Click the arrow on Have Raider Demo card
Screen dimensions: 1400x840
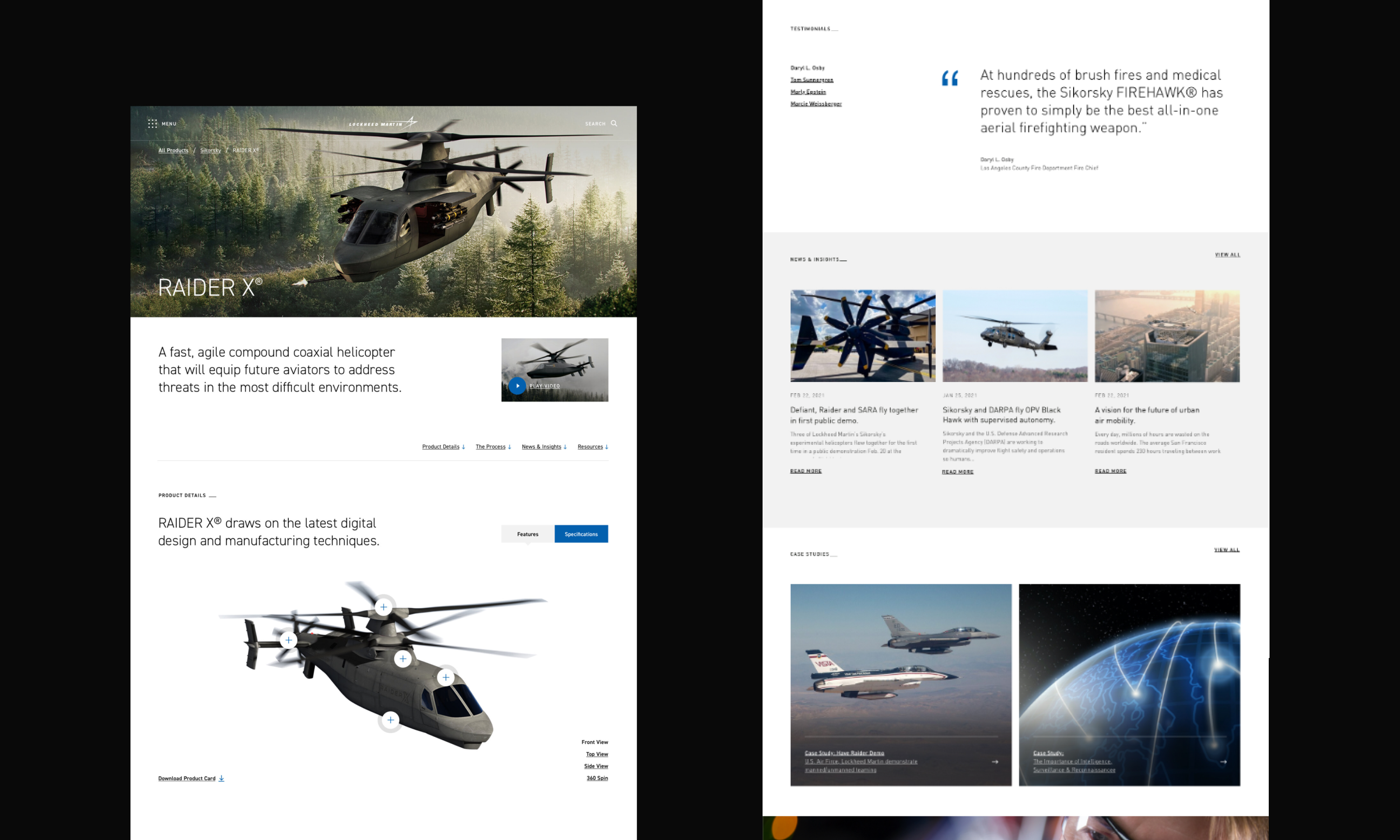995,762
